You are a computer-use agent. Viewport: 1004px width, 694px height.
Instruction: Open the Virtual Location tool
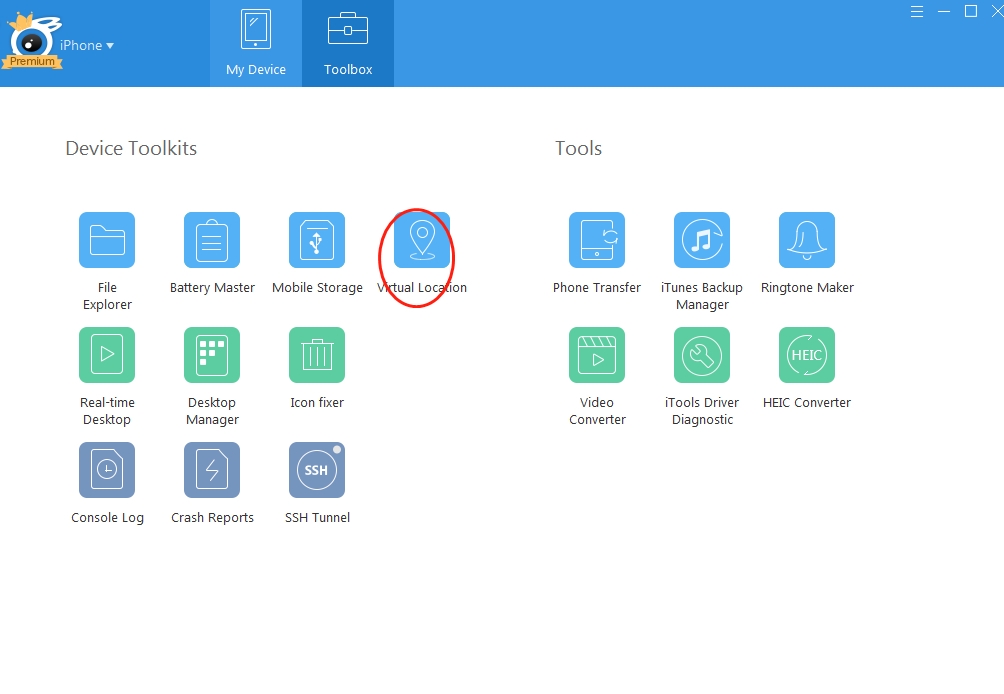point(421,240)
